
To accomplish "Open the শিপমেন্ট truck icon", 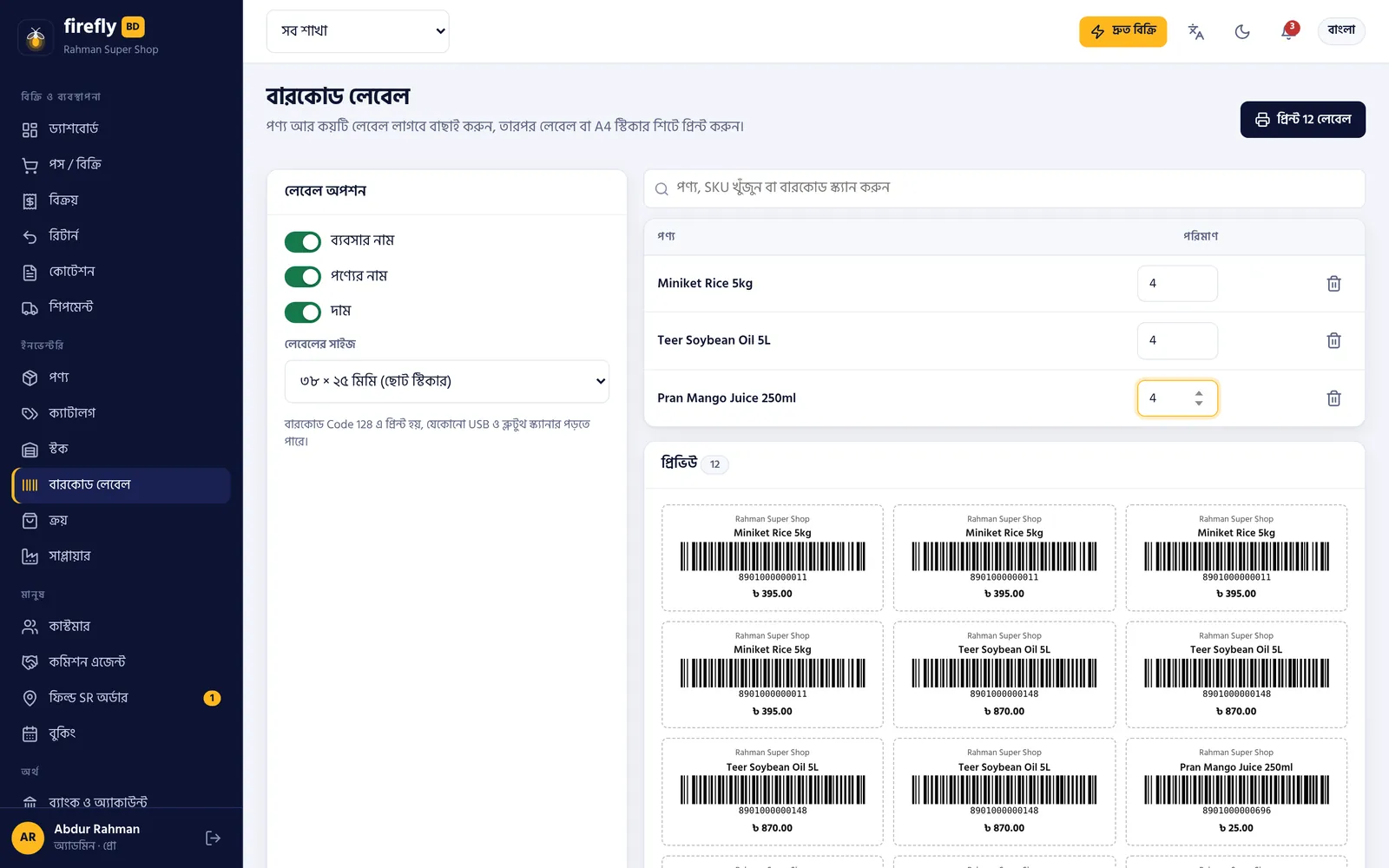I will [30, 307].
